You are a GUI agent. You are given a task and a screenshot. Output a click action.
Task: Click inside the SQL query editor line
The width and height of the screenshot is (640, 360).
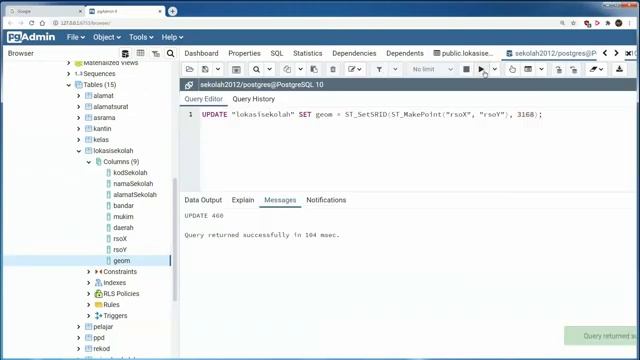(x=371, y=115)
